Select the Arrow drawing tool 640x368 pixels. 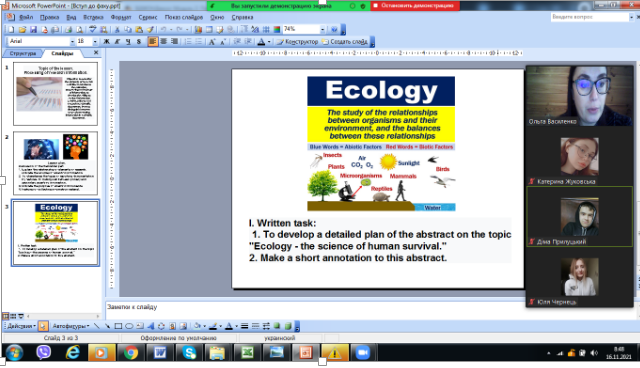click(x=107, y=326)
